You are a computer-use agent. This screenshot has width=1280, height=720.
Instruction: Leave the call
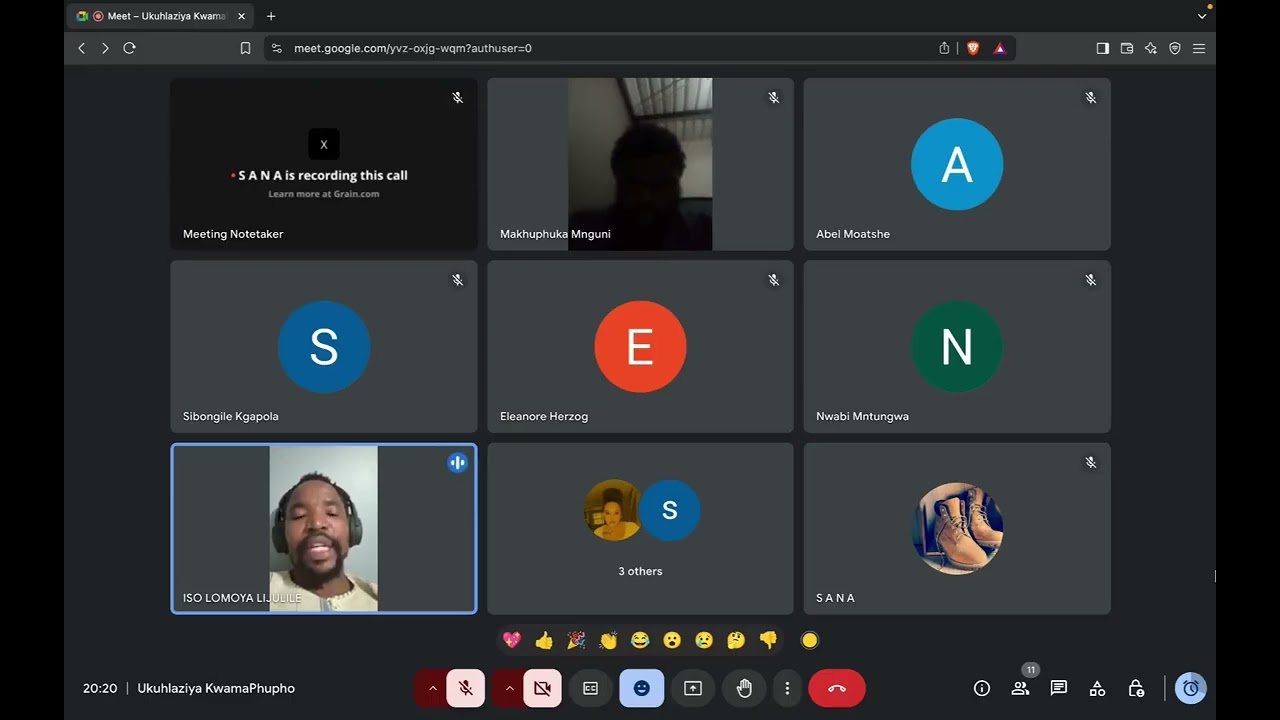tap(837, 688)
